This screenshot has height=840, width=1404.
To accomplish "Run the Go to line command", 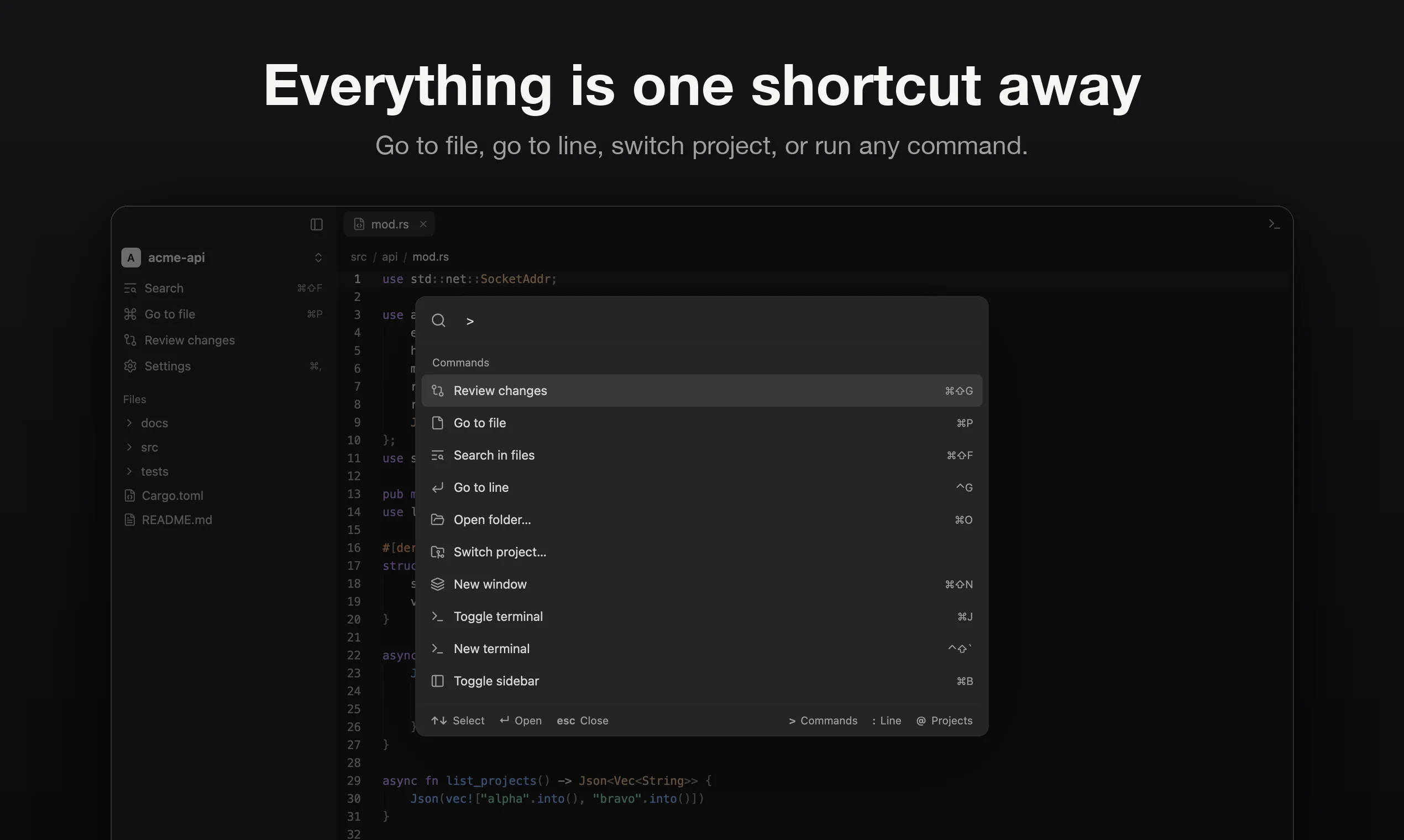I will point(701,487).
